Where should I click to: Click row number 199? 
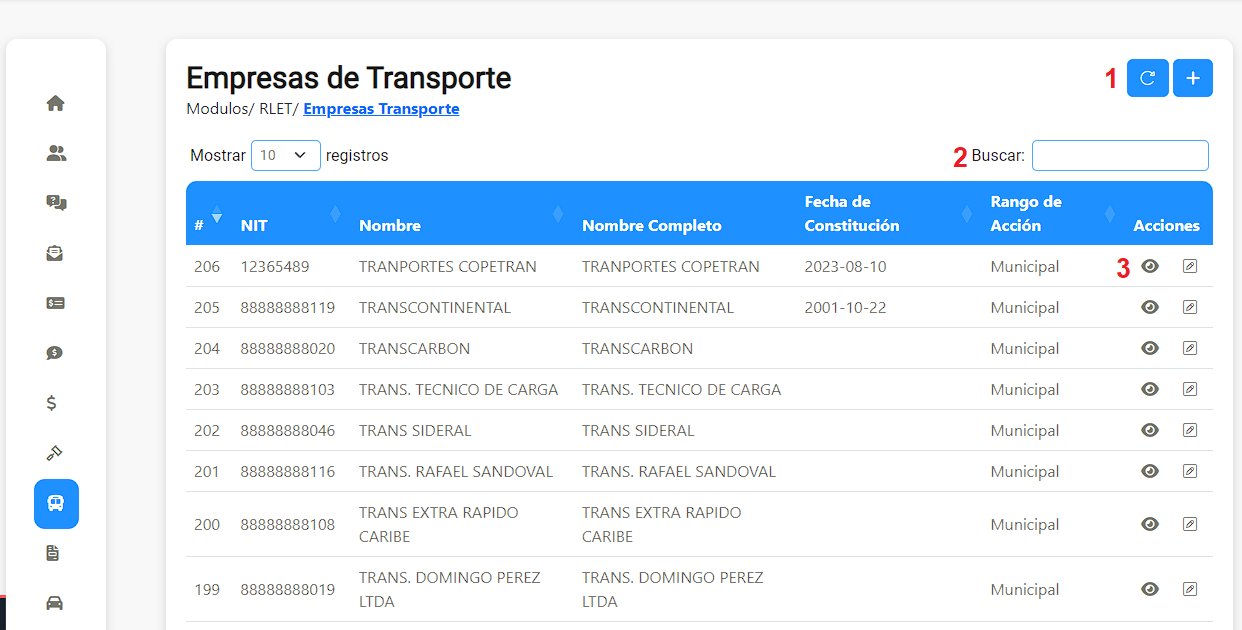point(207,590)
